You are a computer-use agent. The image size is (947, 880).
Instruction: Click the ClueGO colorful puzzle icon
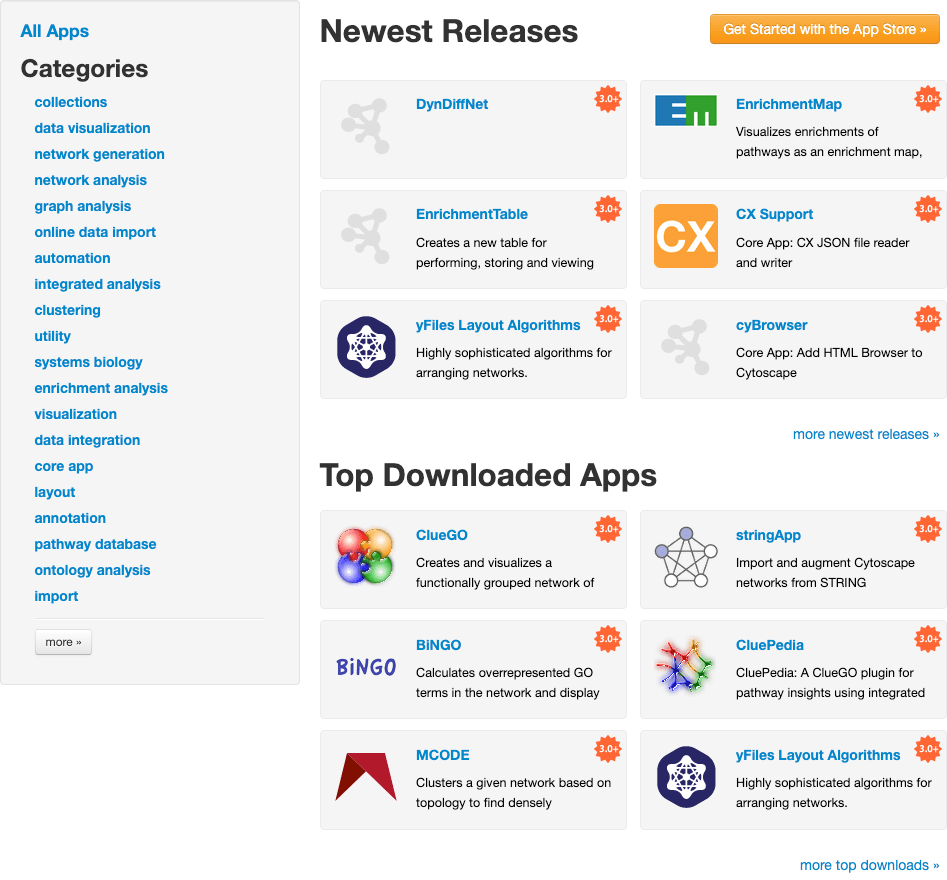point(366,556)
